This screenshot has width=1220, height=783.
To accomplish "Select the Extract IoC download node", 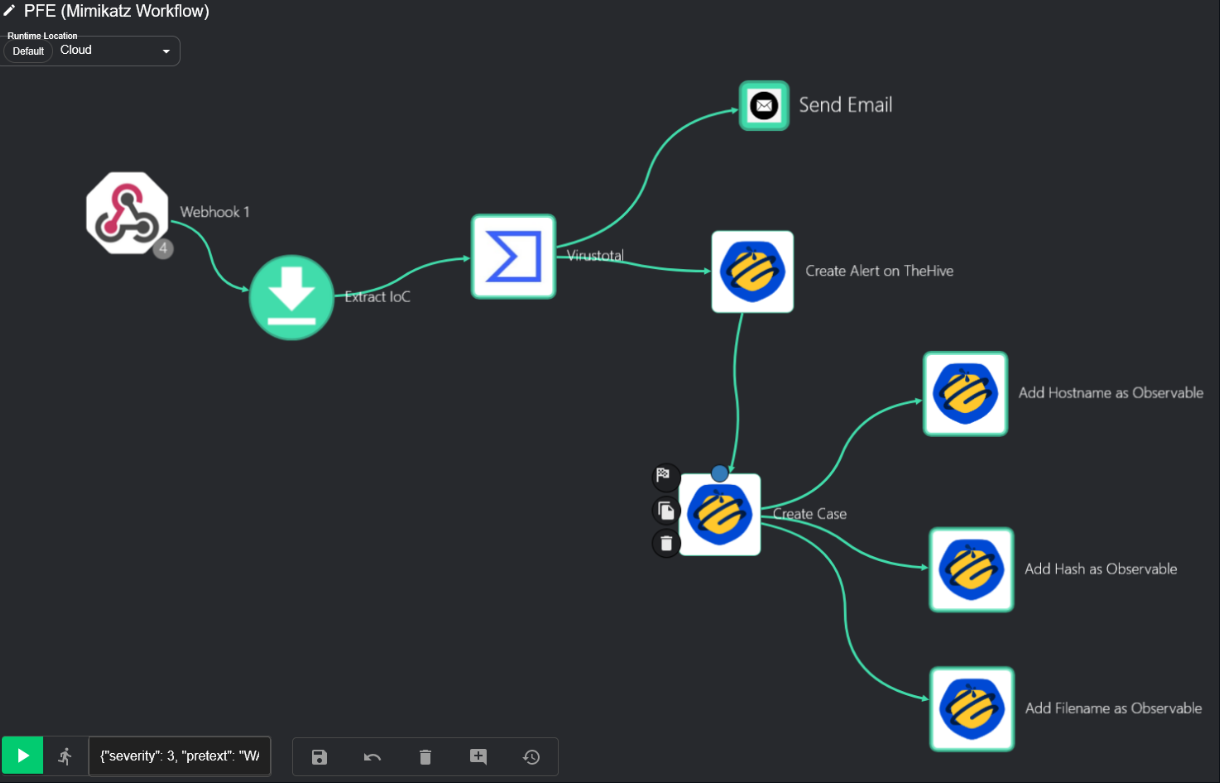I will coord(291,297).
